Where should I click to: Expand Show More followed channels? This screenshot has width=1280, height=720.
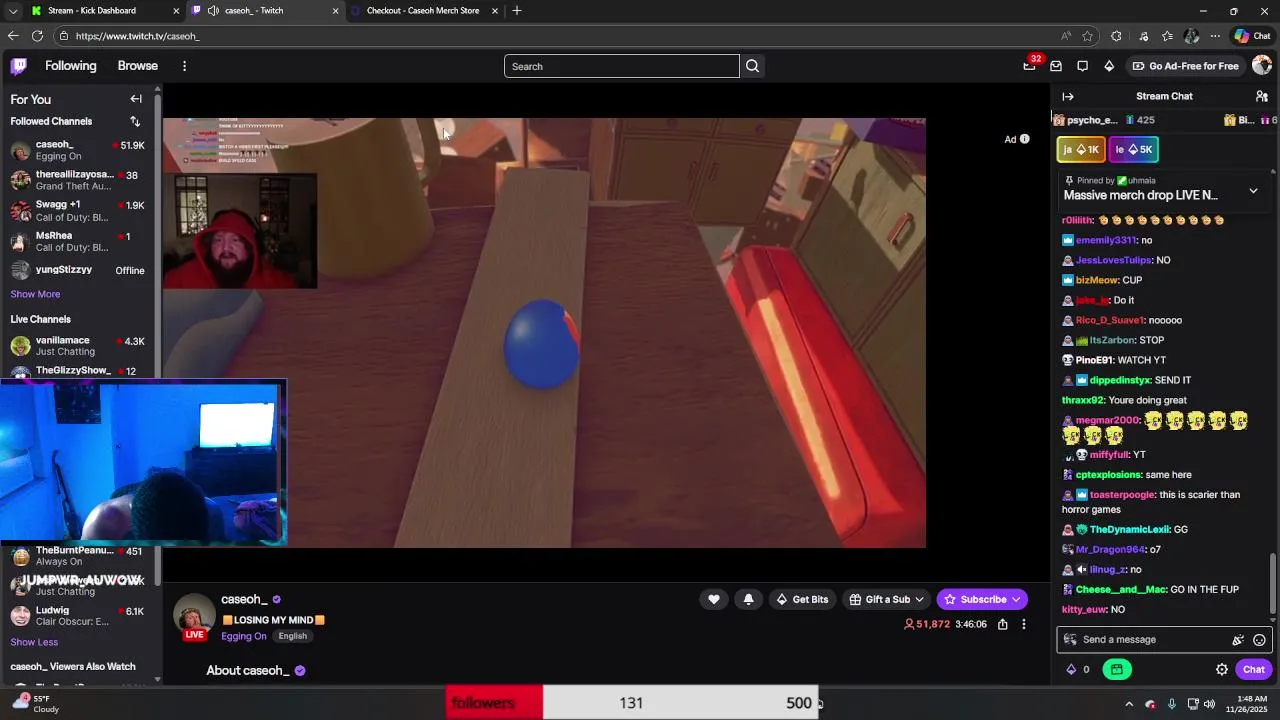35,294
